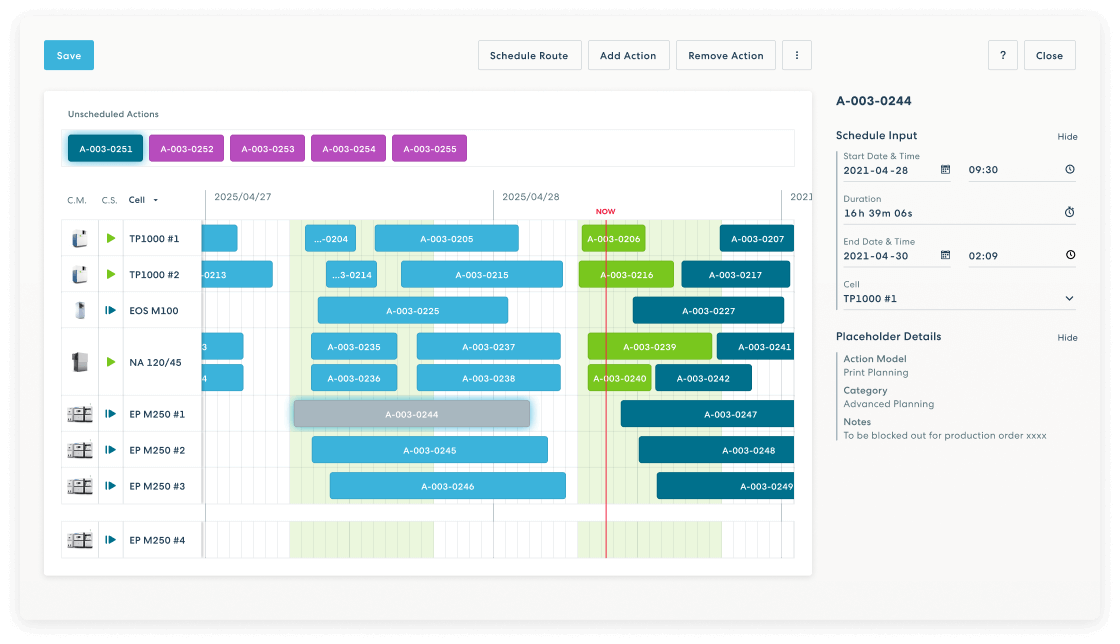This screenshot has width=1120, height=644.
Task: Click the EOS M100 machine icon
Action: coord(79,311)
